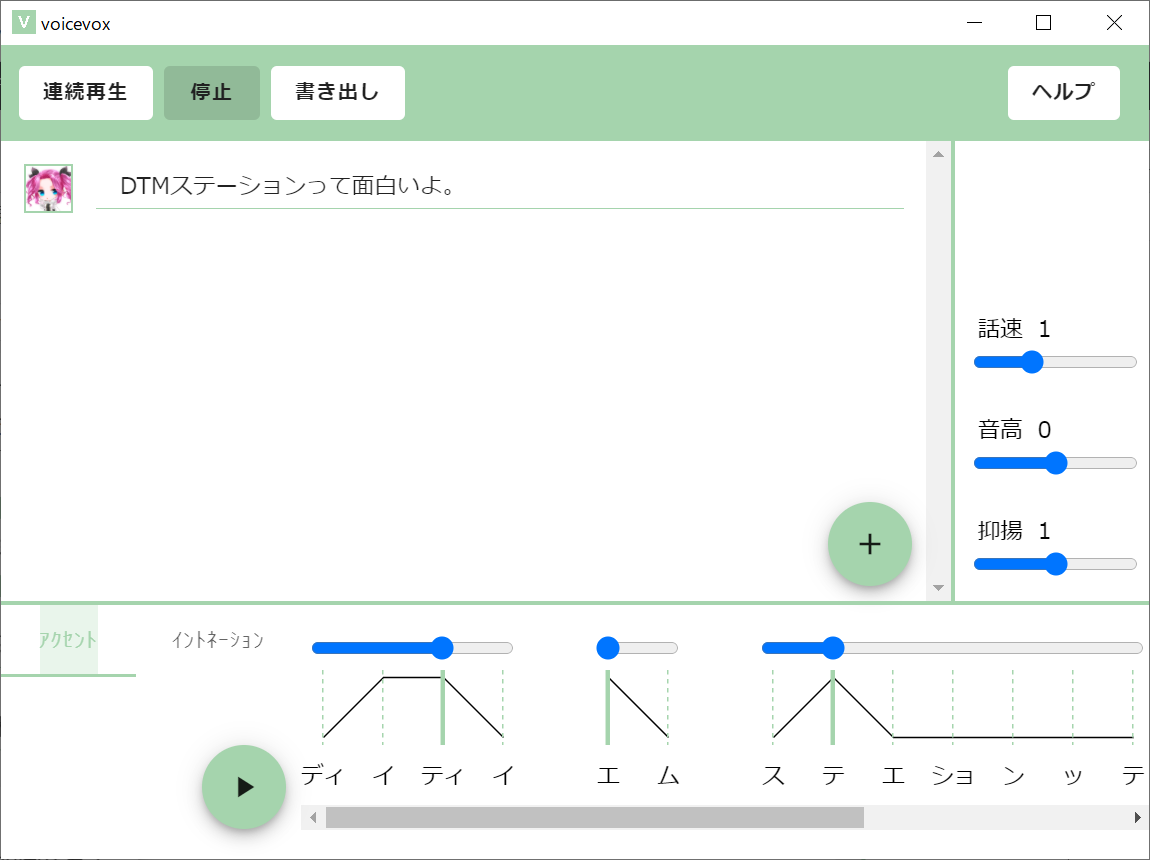Screen dimensions: 1150x860
Task: Switch to the イントネーション tab
Action: [x=218, y=640]
